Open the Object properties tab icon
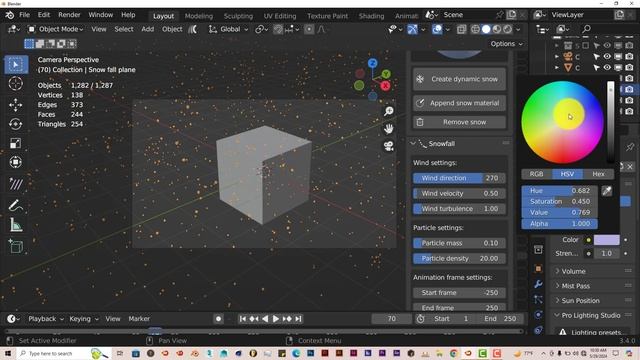 pos(538,269)
